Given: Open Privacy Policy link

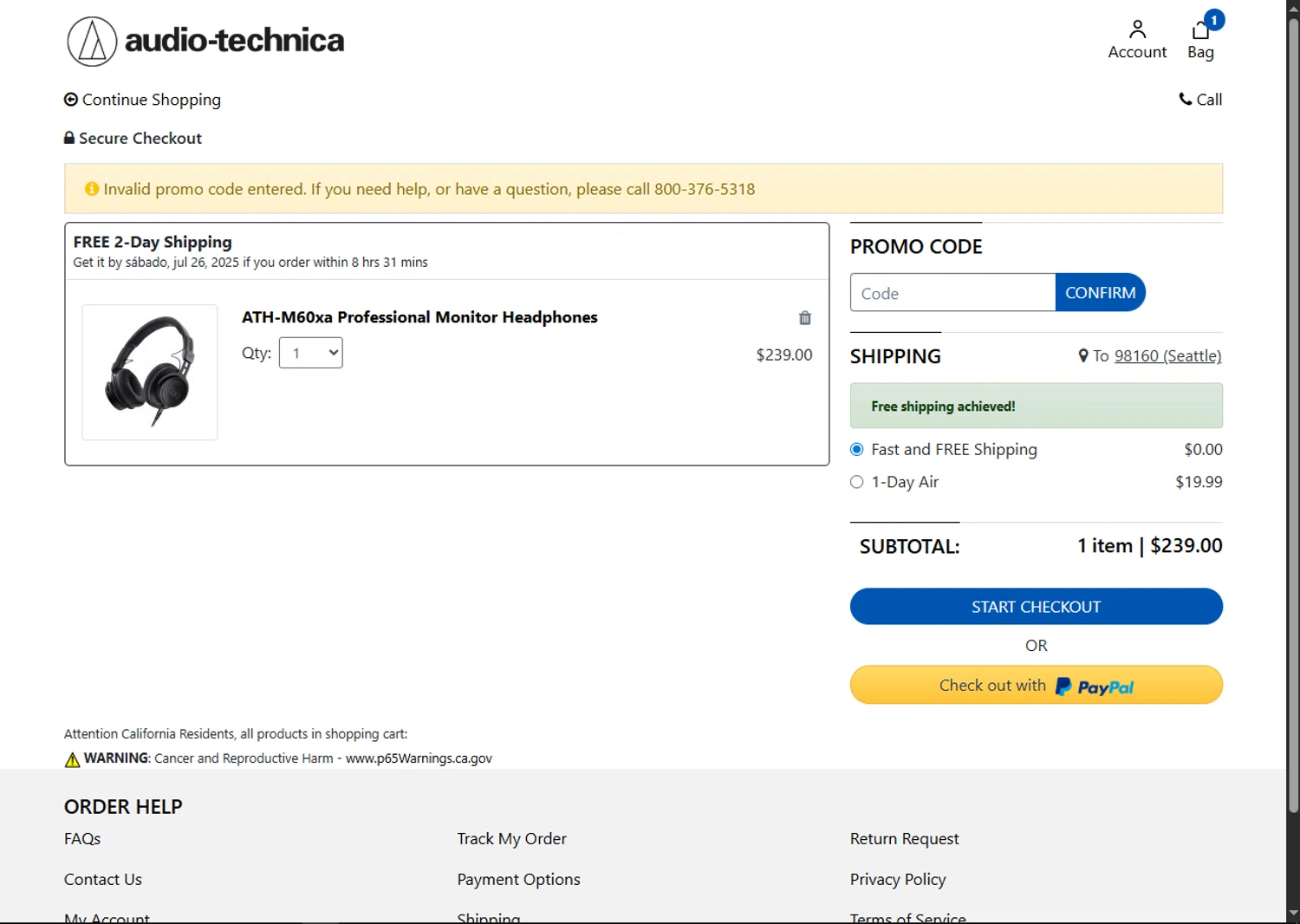Looking at the screenshot, I should tap(898, 879).
